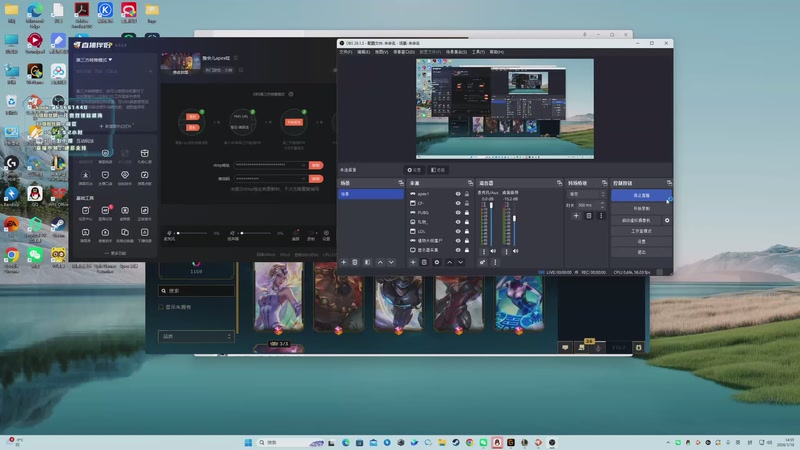Expand the 第三方转推模式 dropdown in 直播伴侣

click(x=94, y=60)
